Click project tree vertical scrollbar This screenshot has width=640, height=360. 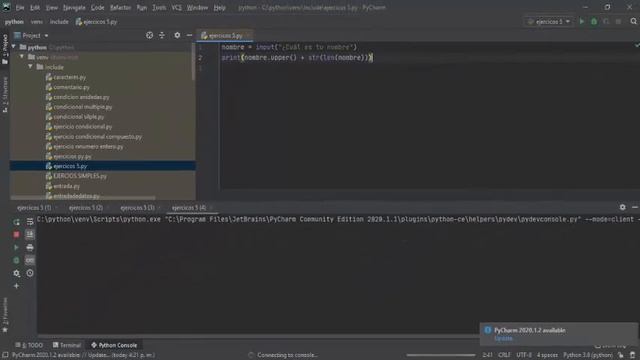coord(193,61)
